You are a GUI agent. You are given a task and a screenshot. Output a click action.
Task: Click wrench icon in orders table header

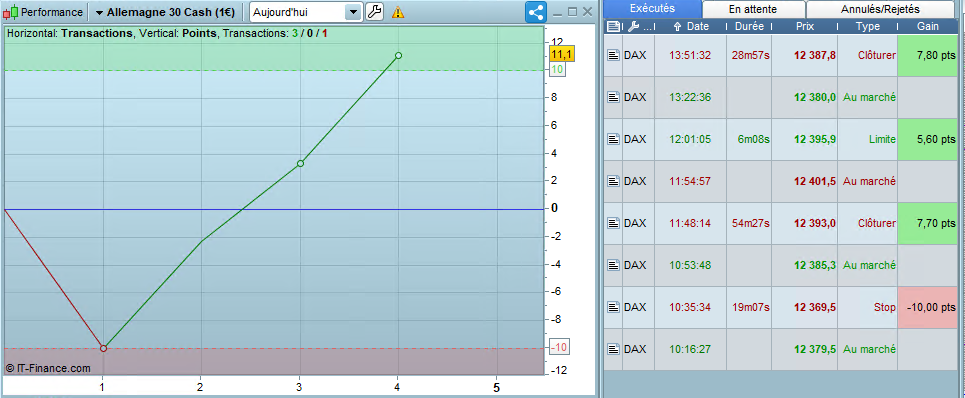(x=631, y=26)
